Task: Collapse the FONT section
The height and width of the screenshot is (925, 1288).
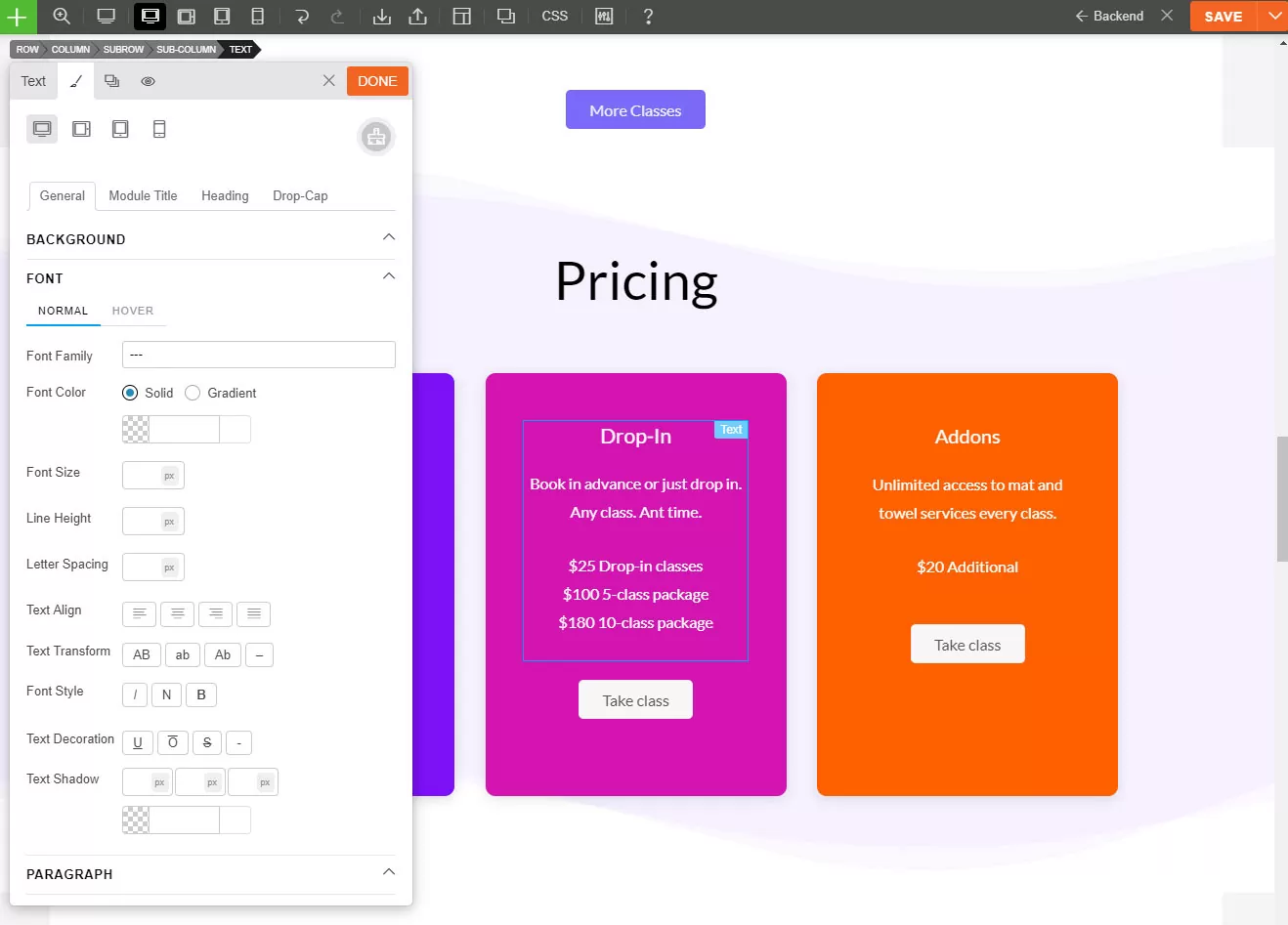Action: pos(389,276)
